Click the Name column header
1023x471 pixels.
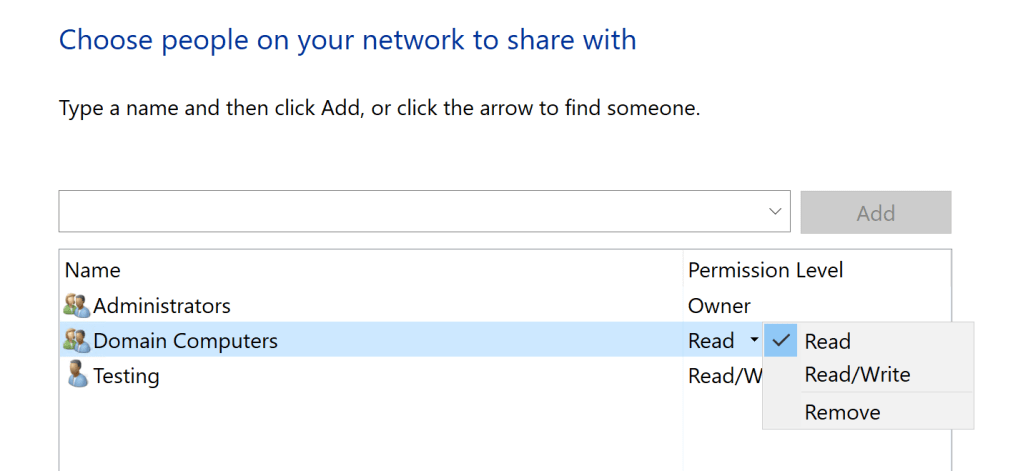(x=93, y=270)
